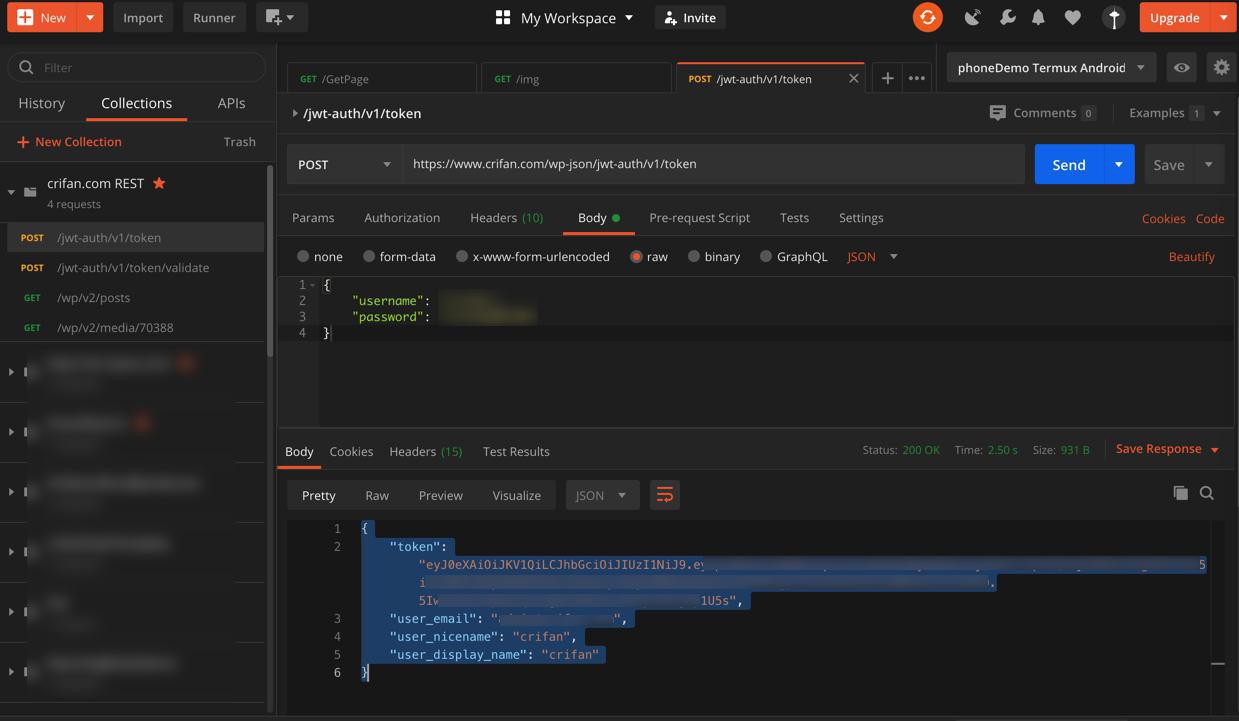Viewport: 1239px width, 721px height.
Task: Click the orange sync status icon
Action: click(927, 17)
